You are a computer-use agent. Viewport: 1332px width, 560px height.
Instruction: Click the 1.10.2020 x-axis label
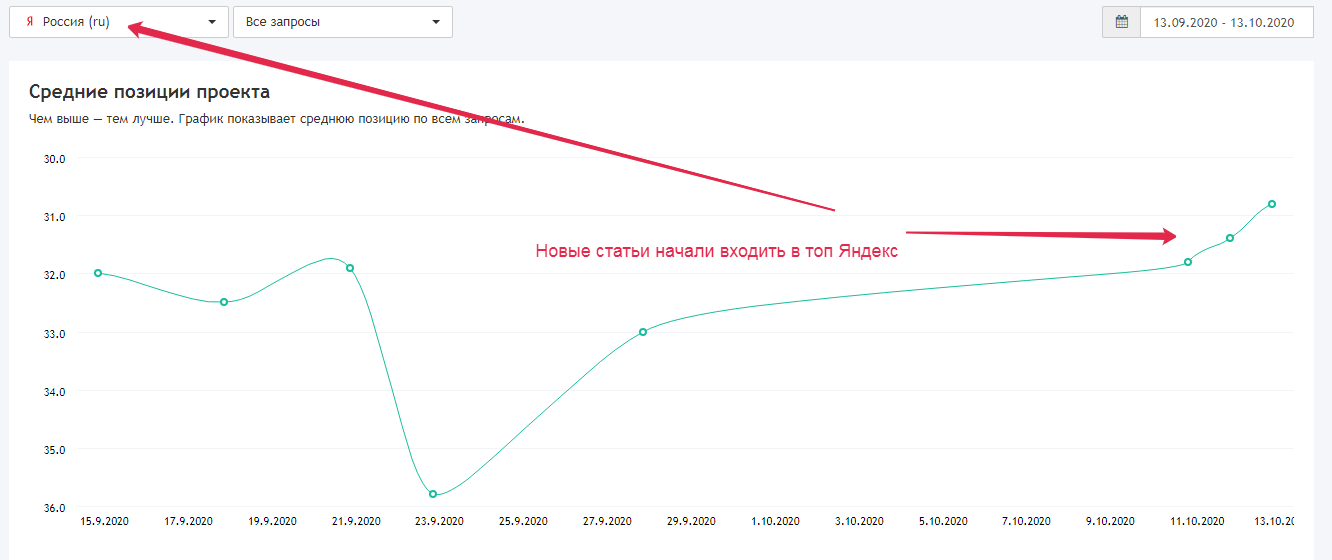point(775,521)
